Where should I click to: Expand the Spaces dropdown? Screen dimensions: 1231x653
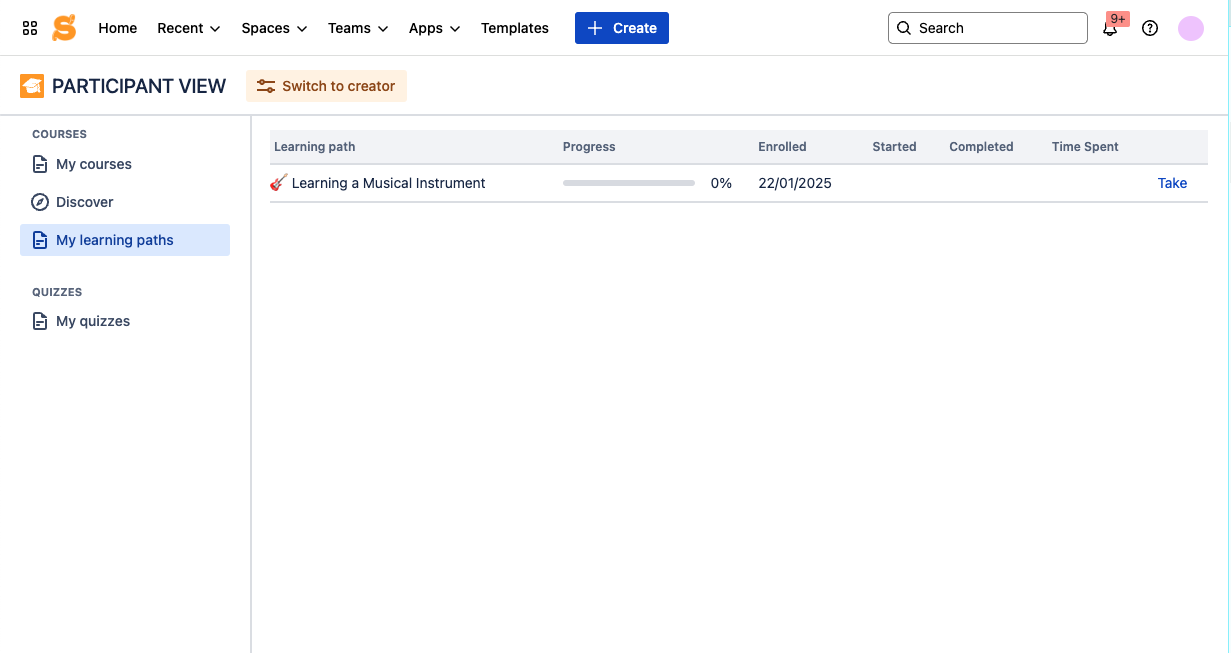(275, 28)
